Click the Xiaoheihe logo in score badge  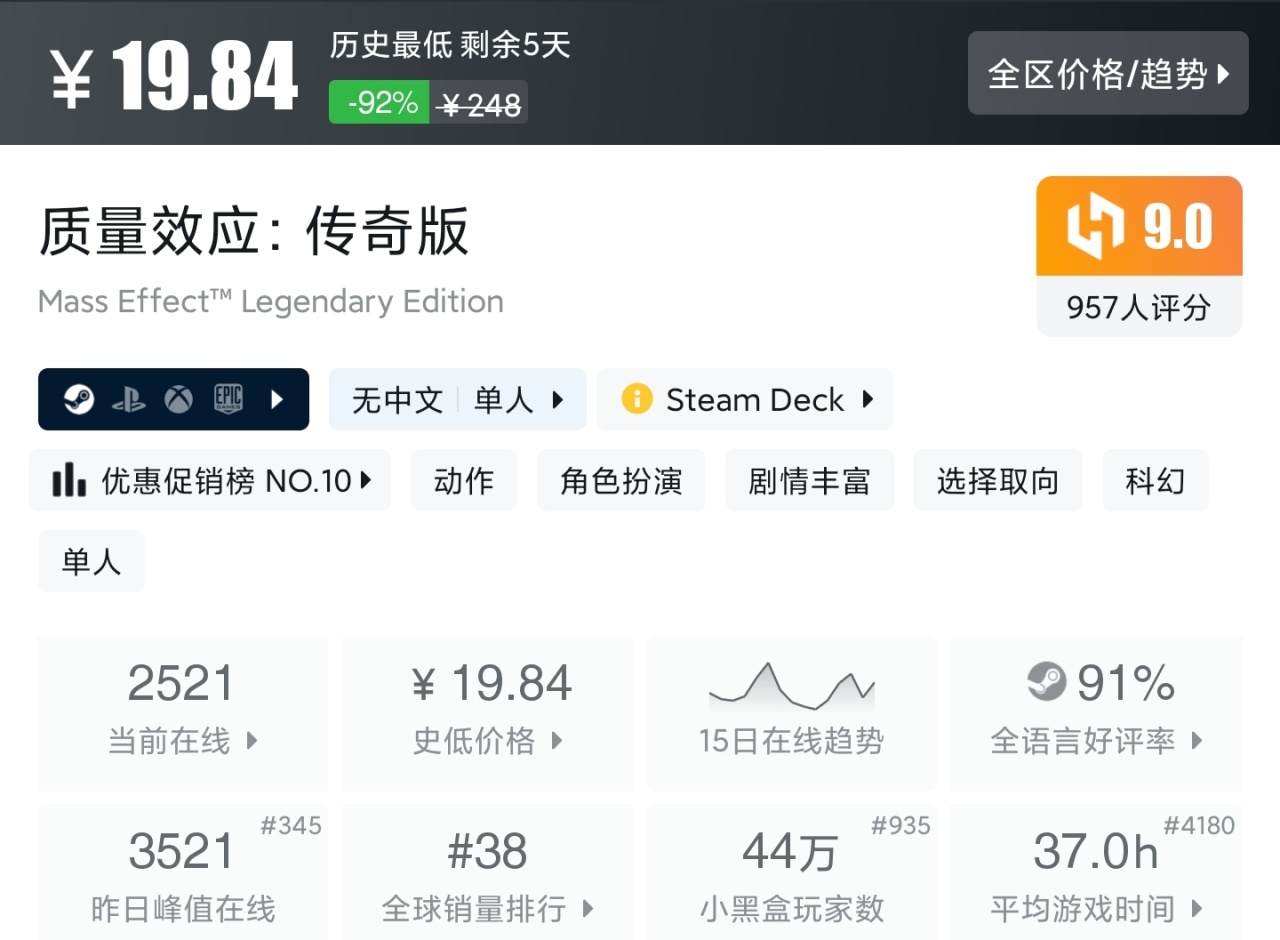click(x=1096, y=226)
